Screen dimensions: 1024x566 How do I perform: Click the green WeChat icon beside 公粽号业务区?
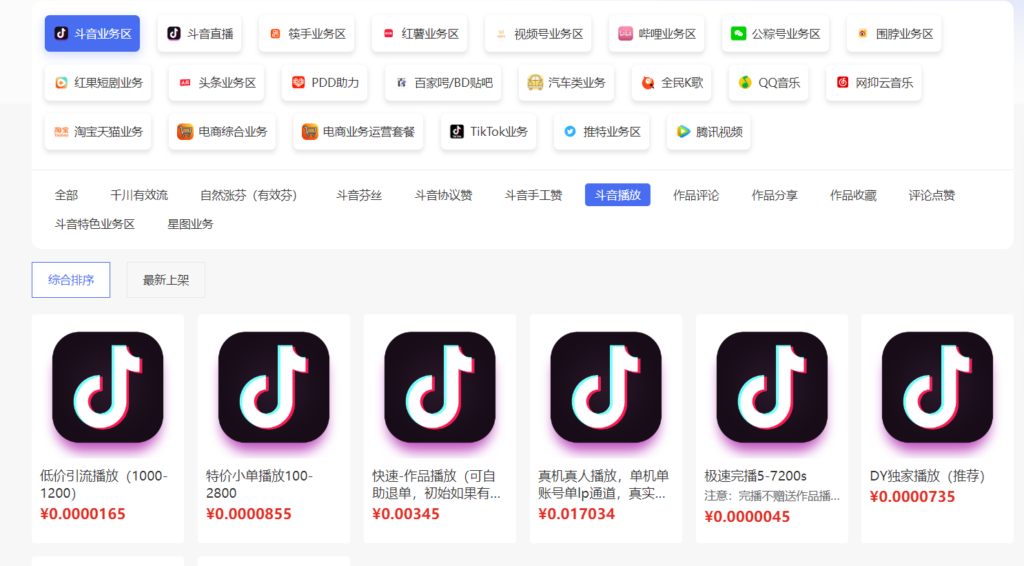coord(739,33)
